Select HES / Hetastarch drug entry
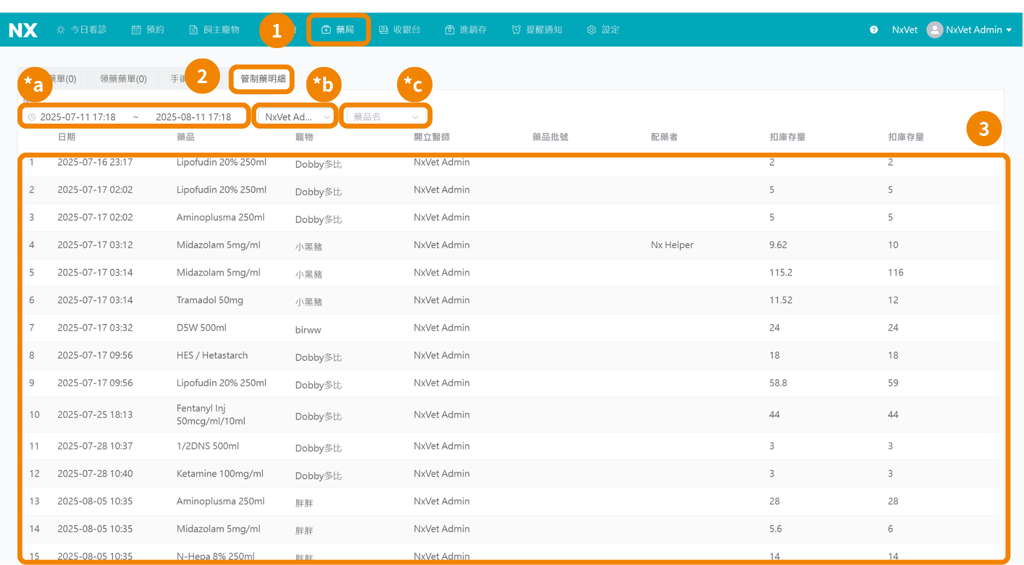The height and width of the screenshot is (565, 1024). pyautogui.click(x=212, y=355)
